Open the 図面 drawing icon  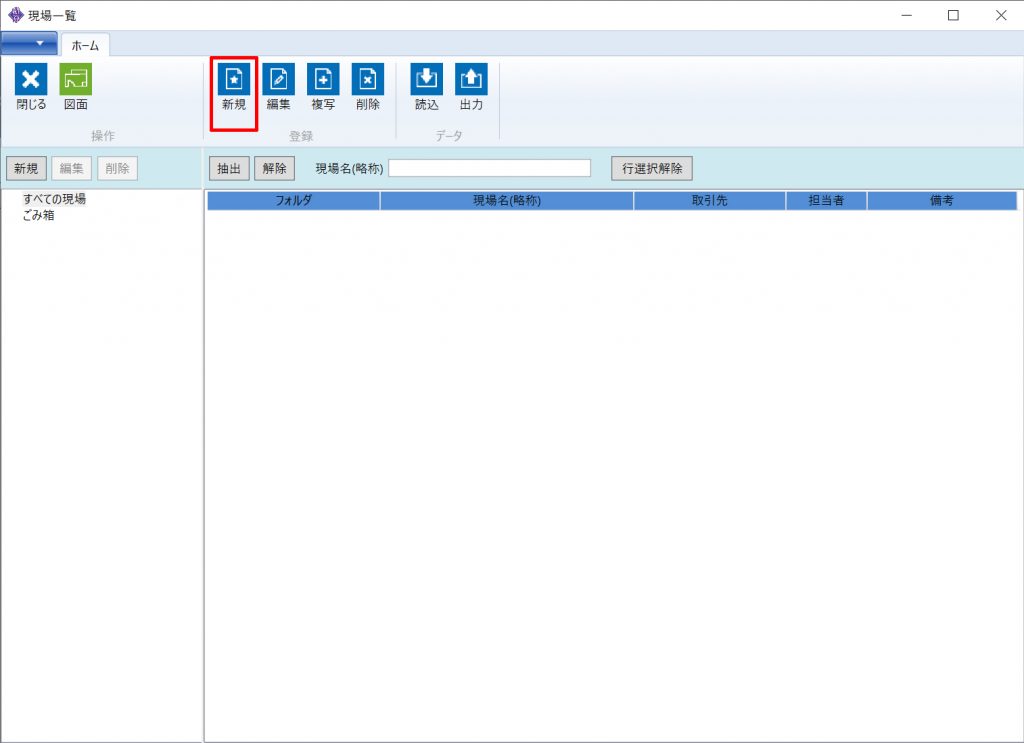76,87
